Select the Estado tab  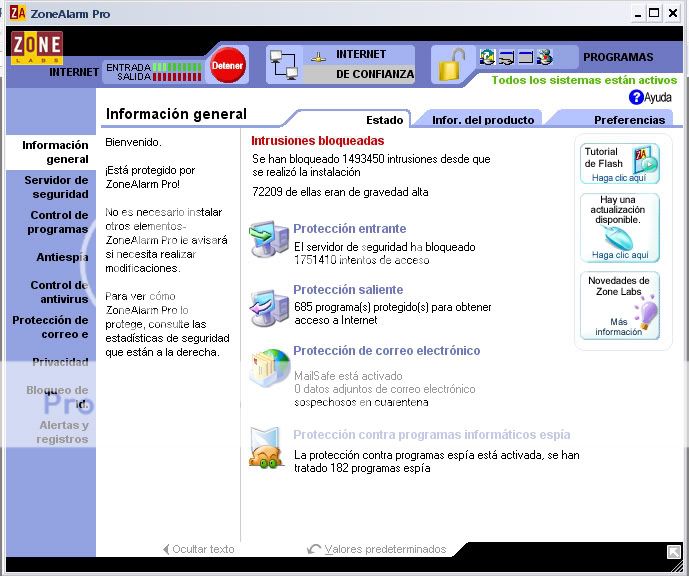384,120
